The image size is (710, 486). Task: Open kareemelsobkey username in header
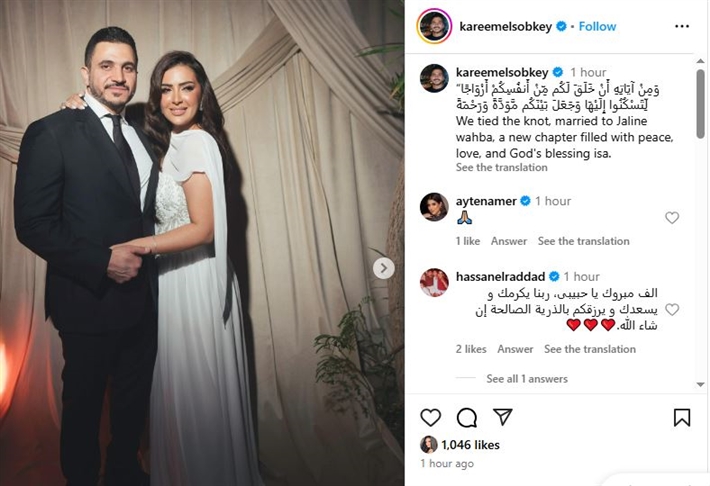click(x=505, y=26)
